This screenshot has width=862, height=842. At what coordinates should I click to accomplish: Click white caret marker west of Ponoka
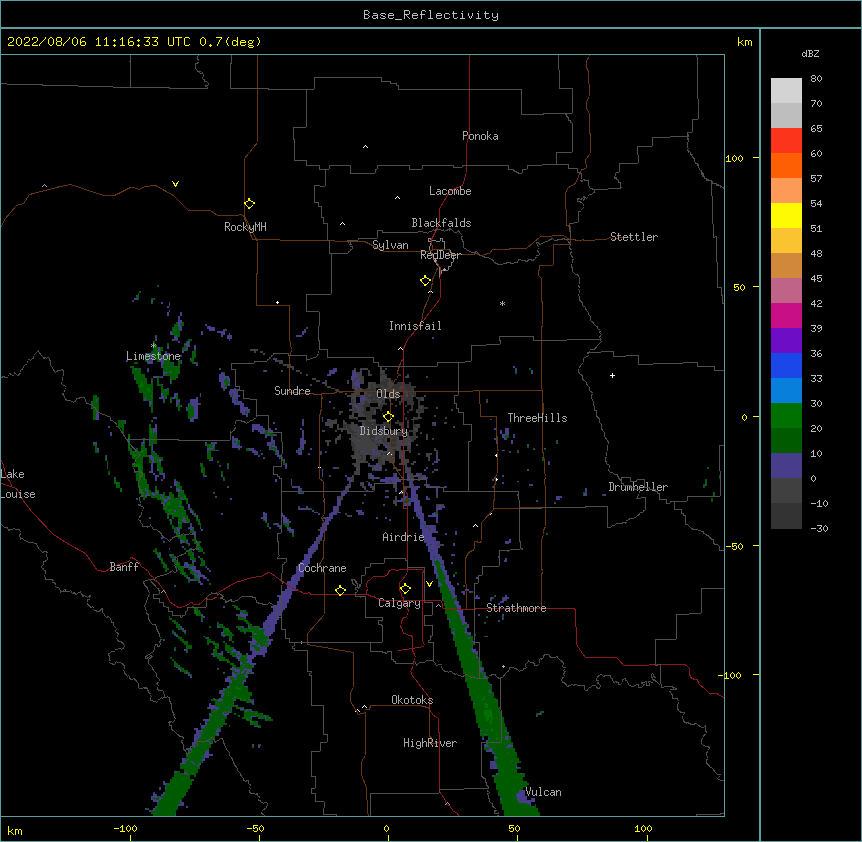pos(365,147)
